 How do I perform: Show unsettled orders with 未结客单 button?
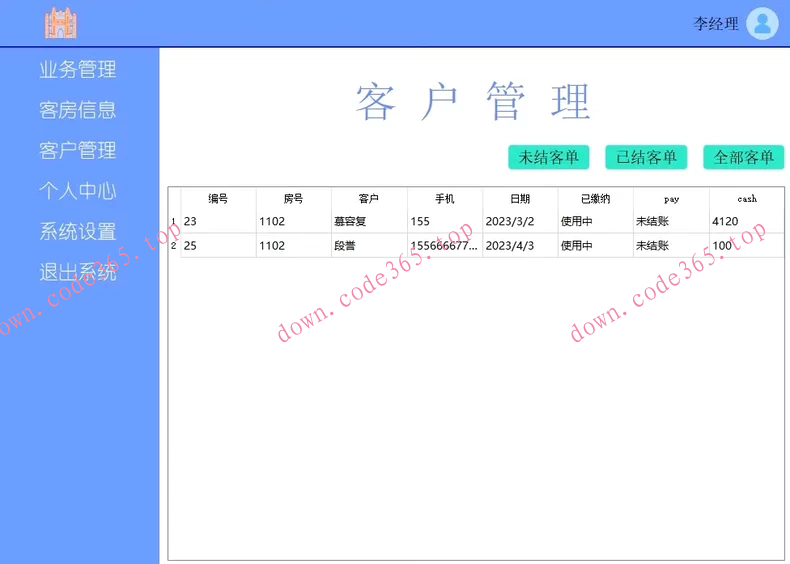[x=549, y=157]
